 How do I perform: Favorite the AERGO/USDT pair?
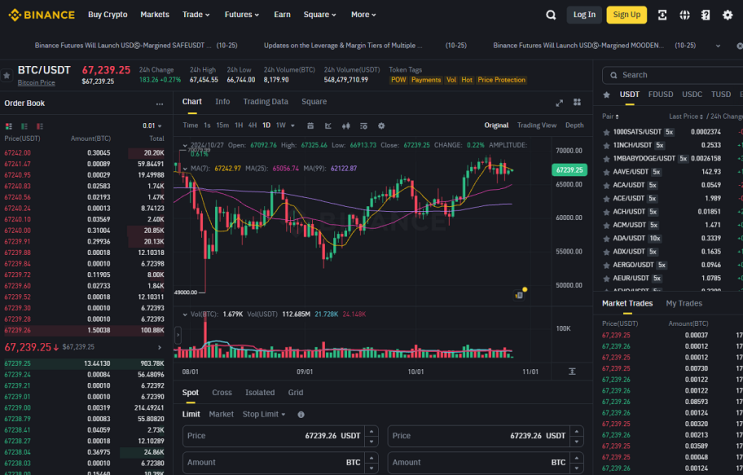tap(606, 265)
